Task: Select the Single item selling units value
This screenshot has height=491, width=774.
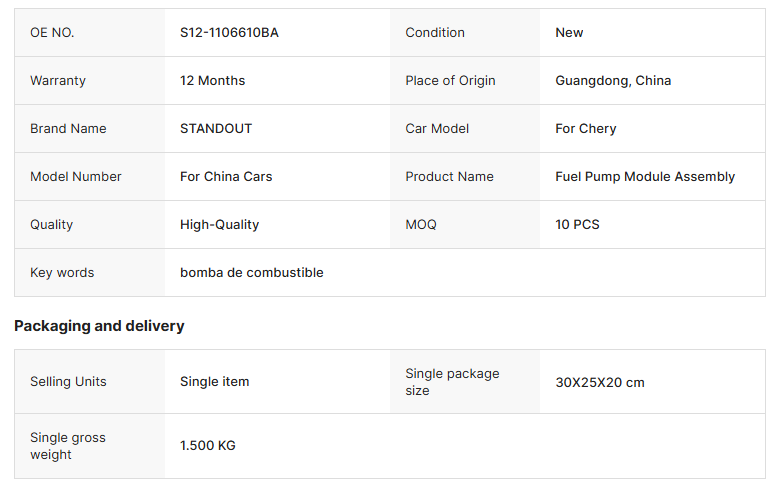Action: tap(214, 382)
